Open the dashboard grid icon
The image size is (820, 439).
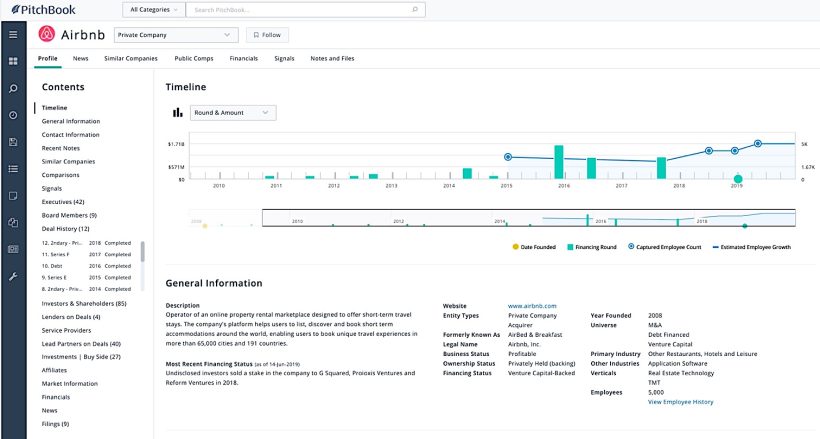click(x=13, y=61)
